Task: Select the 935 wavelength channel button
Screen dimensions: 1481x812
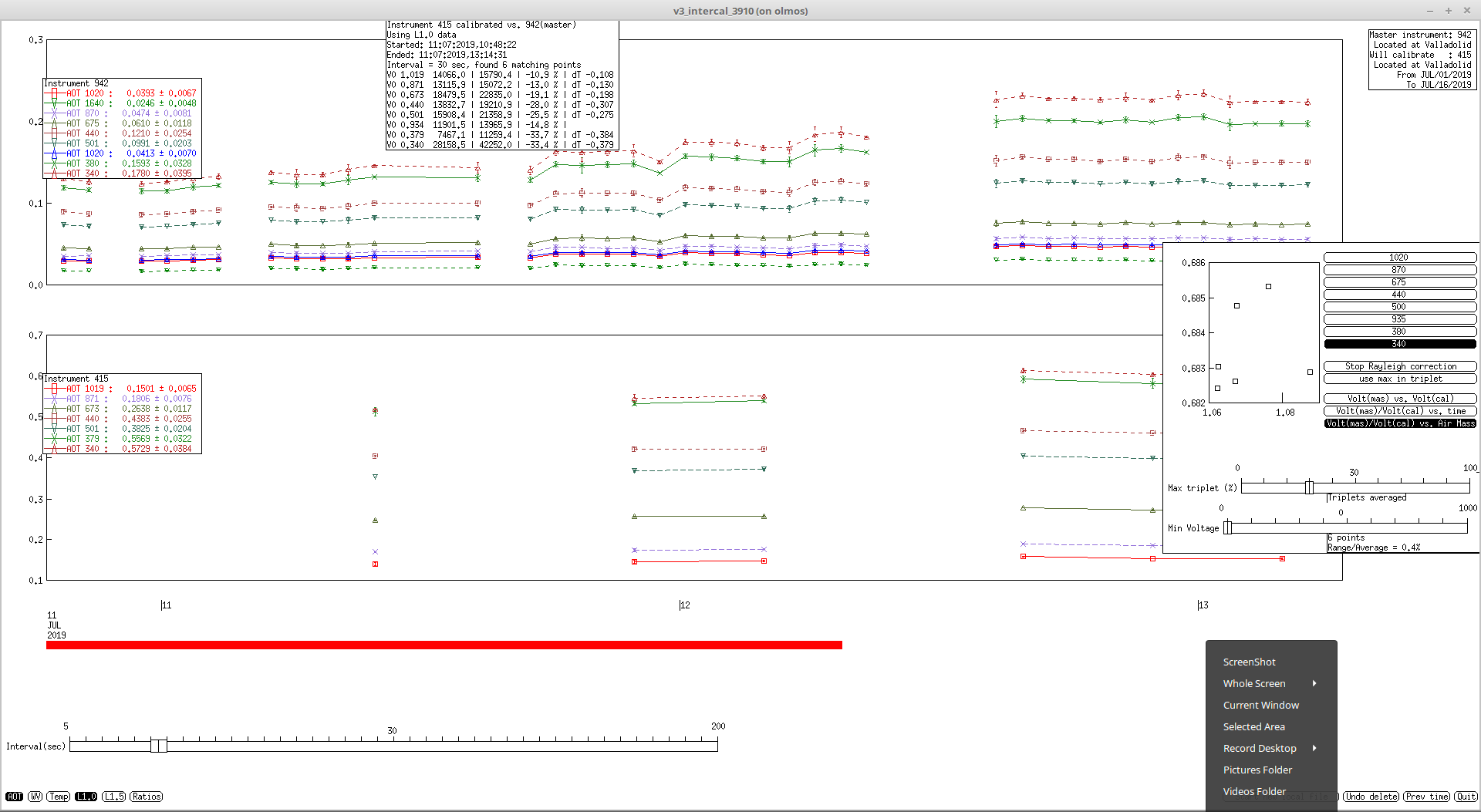Action: pos(1400,319)
